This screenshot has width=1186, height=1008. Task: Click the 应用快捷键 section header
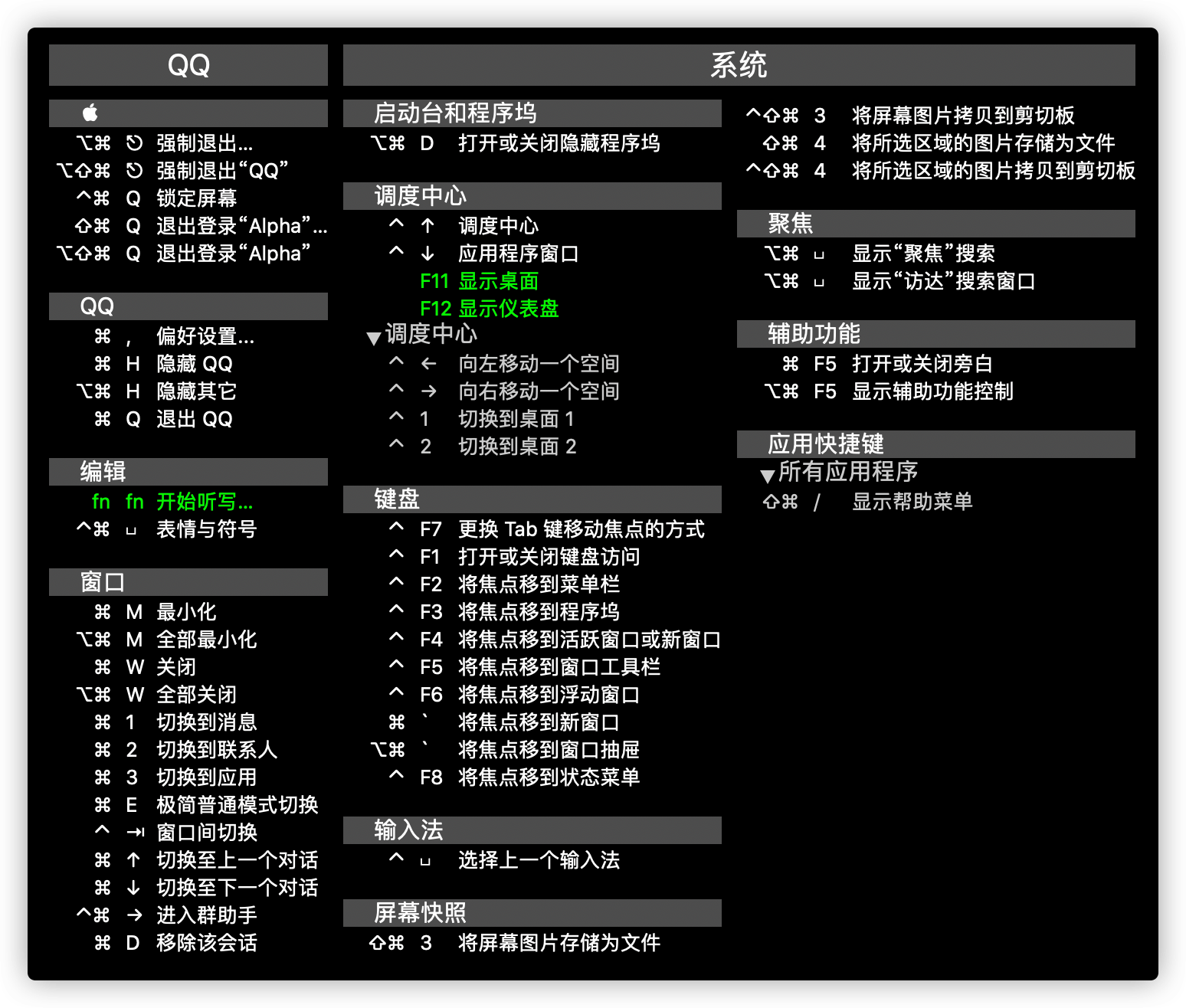click(936, 444)
